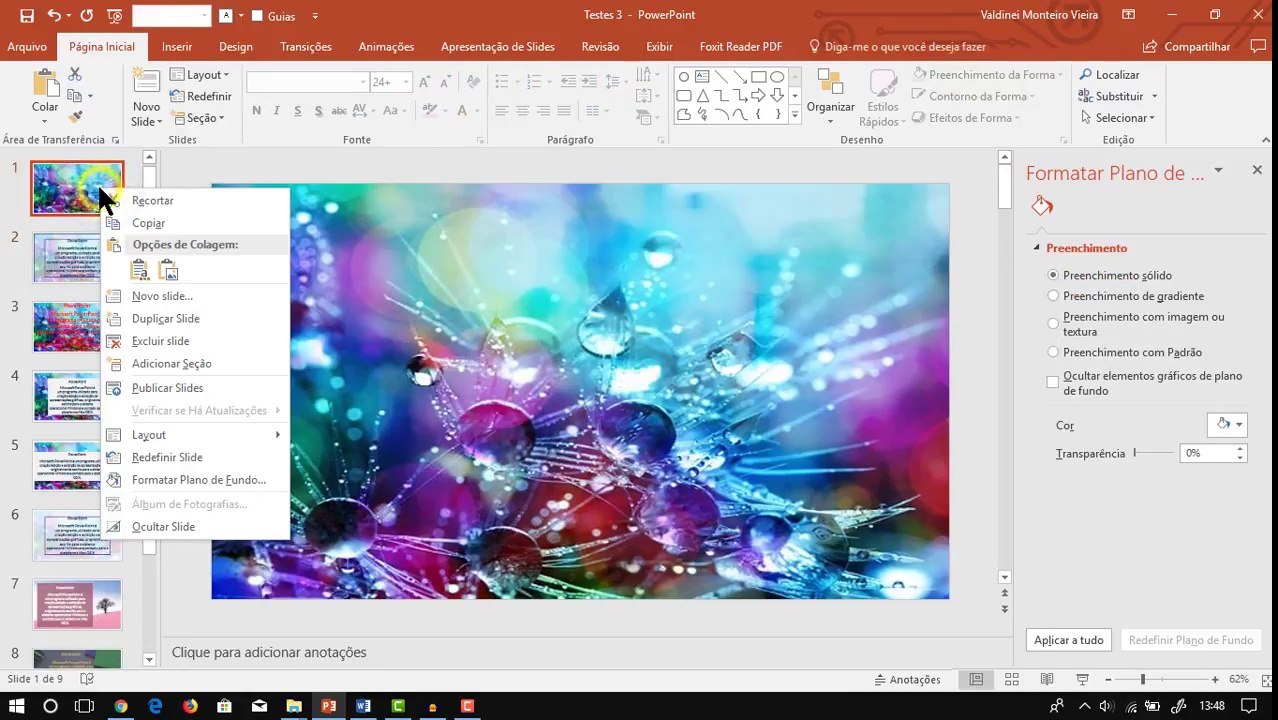Click keep-source-formatting paste option icon
This screenshot has height=720, width=1278.
tap(140, 270)
